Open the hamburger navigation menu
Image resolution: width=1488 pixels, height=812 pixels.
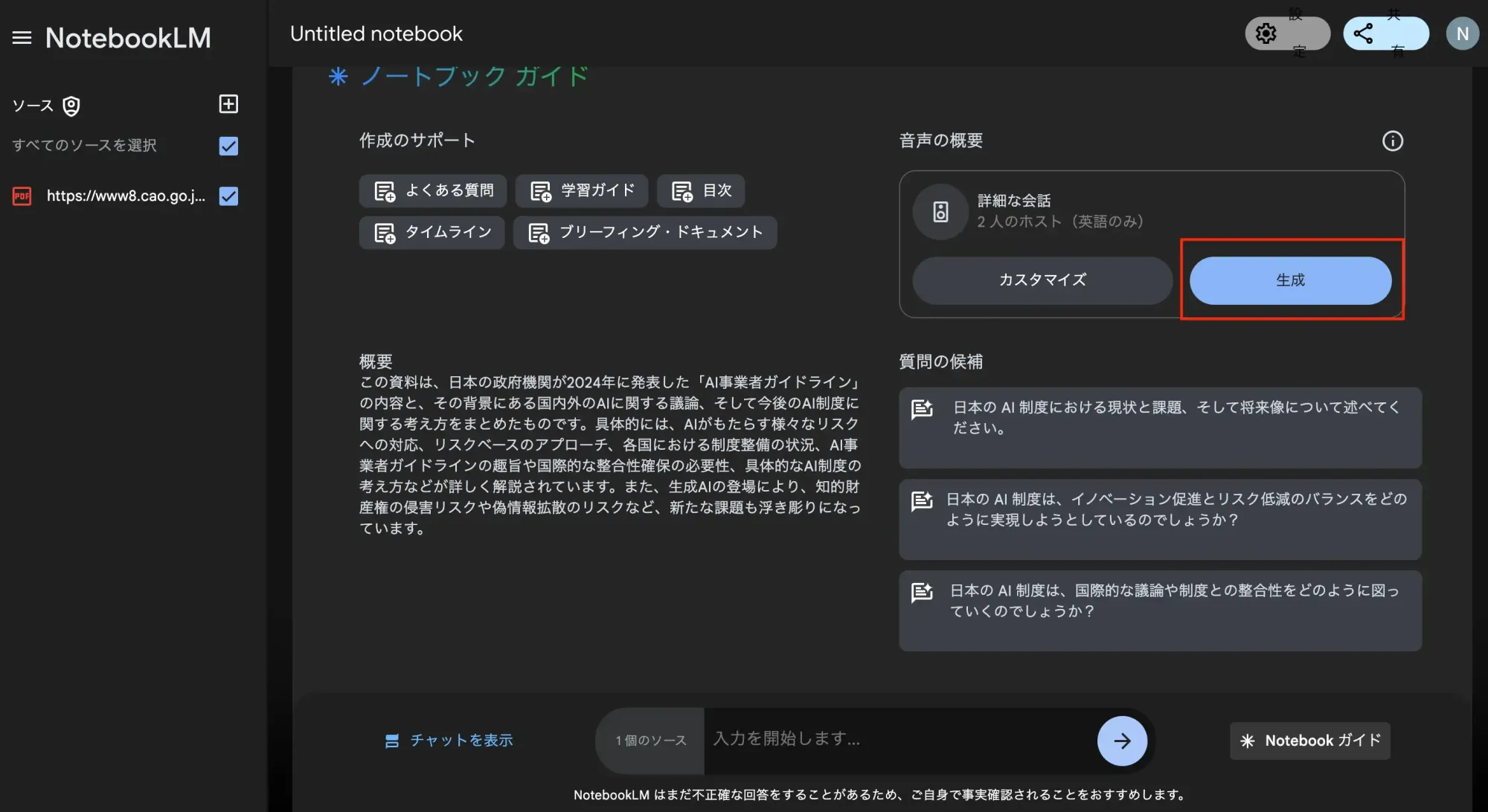22,38
